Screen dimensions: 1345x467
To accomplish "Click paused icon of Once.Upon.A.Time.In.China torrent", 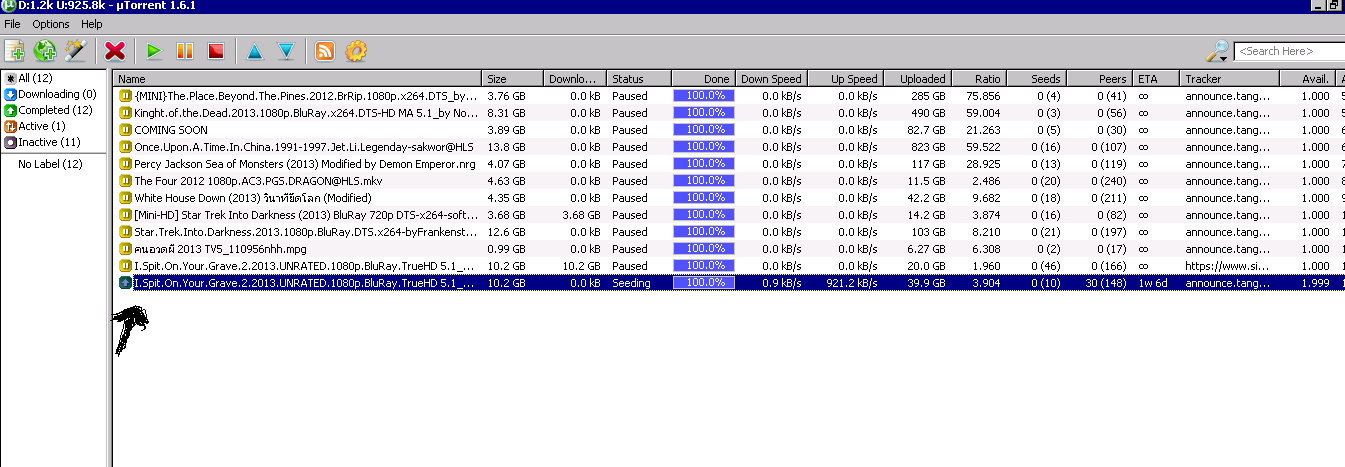I will (x=125, y=147).
